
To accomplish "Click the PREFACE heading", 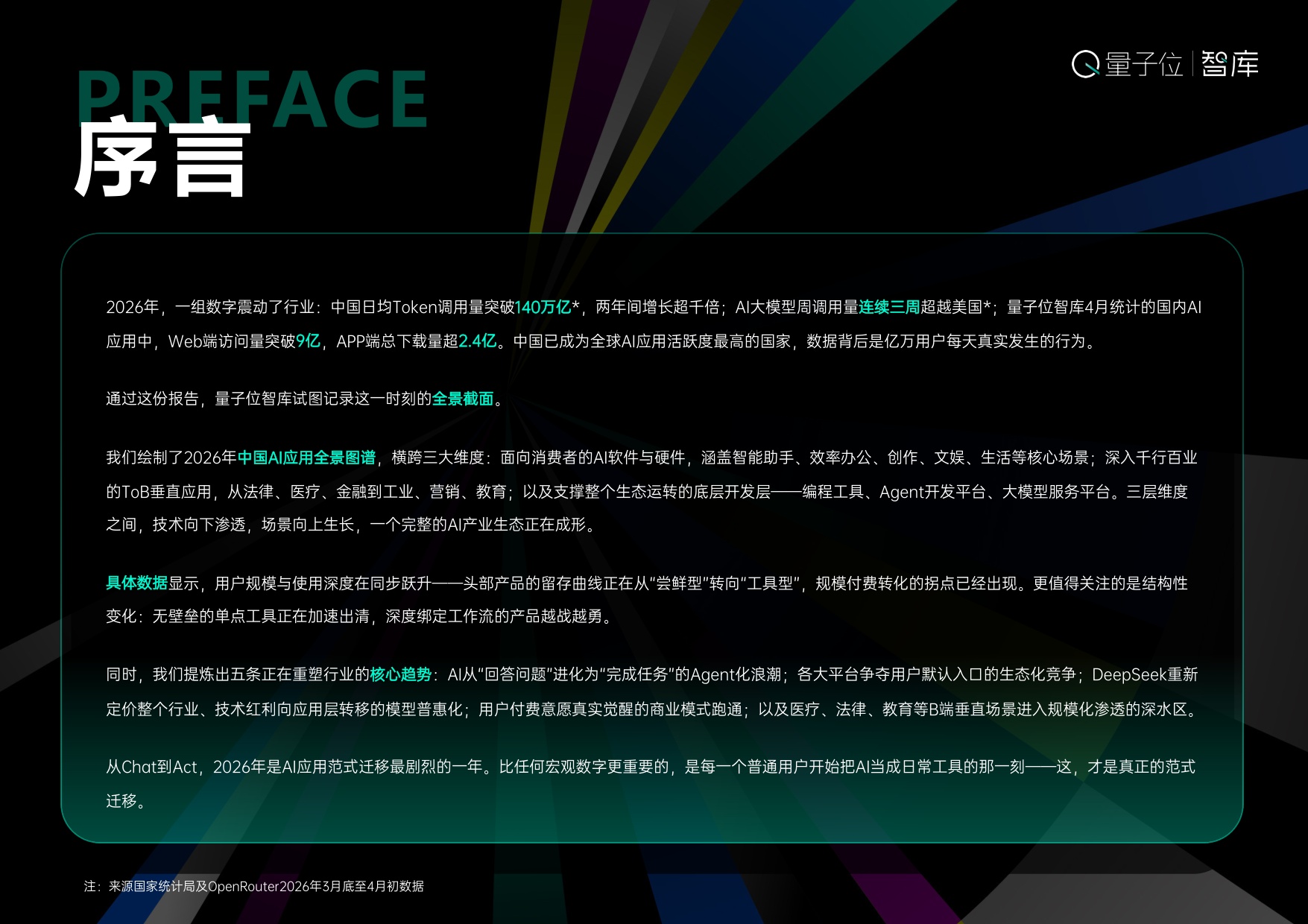I will click(252, 99).
